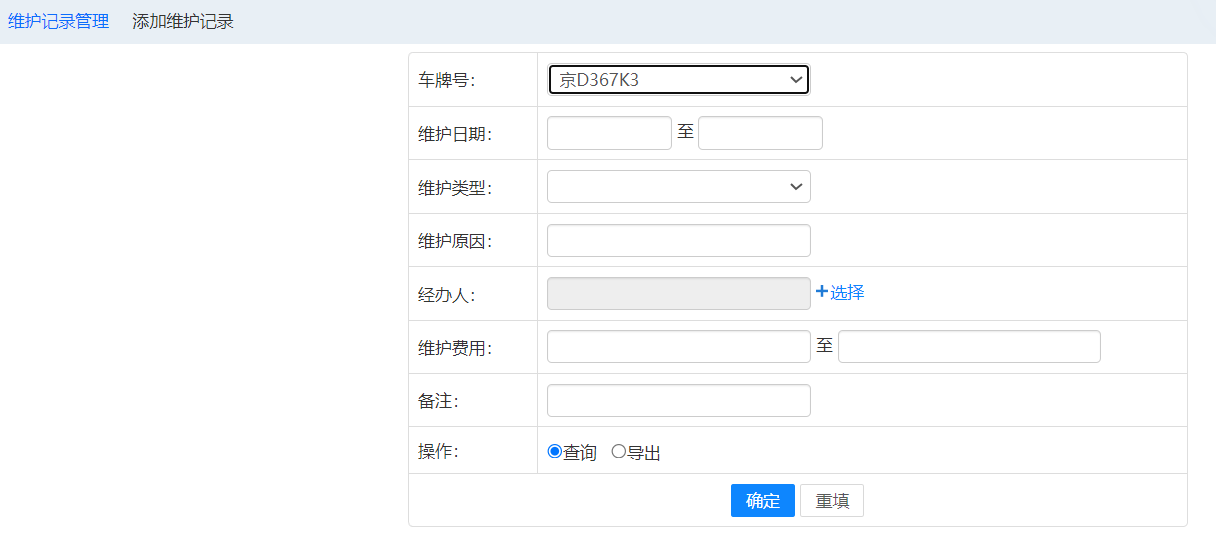Click the greyed-out 经办人 field
The image size is (1216, 558).
(678, 294)
